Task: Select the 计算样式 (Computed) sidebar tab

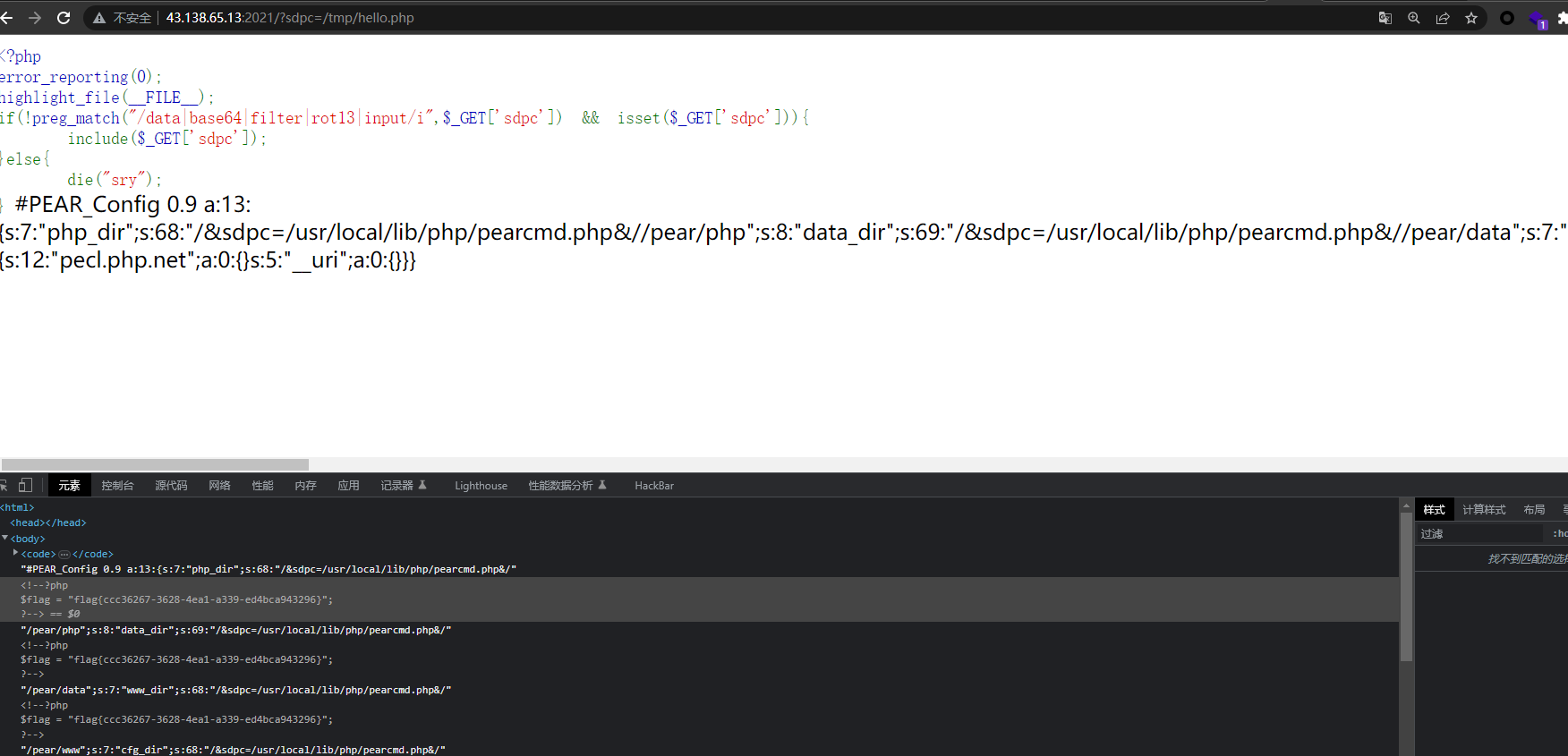Action: coord(1484,509)
